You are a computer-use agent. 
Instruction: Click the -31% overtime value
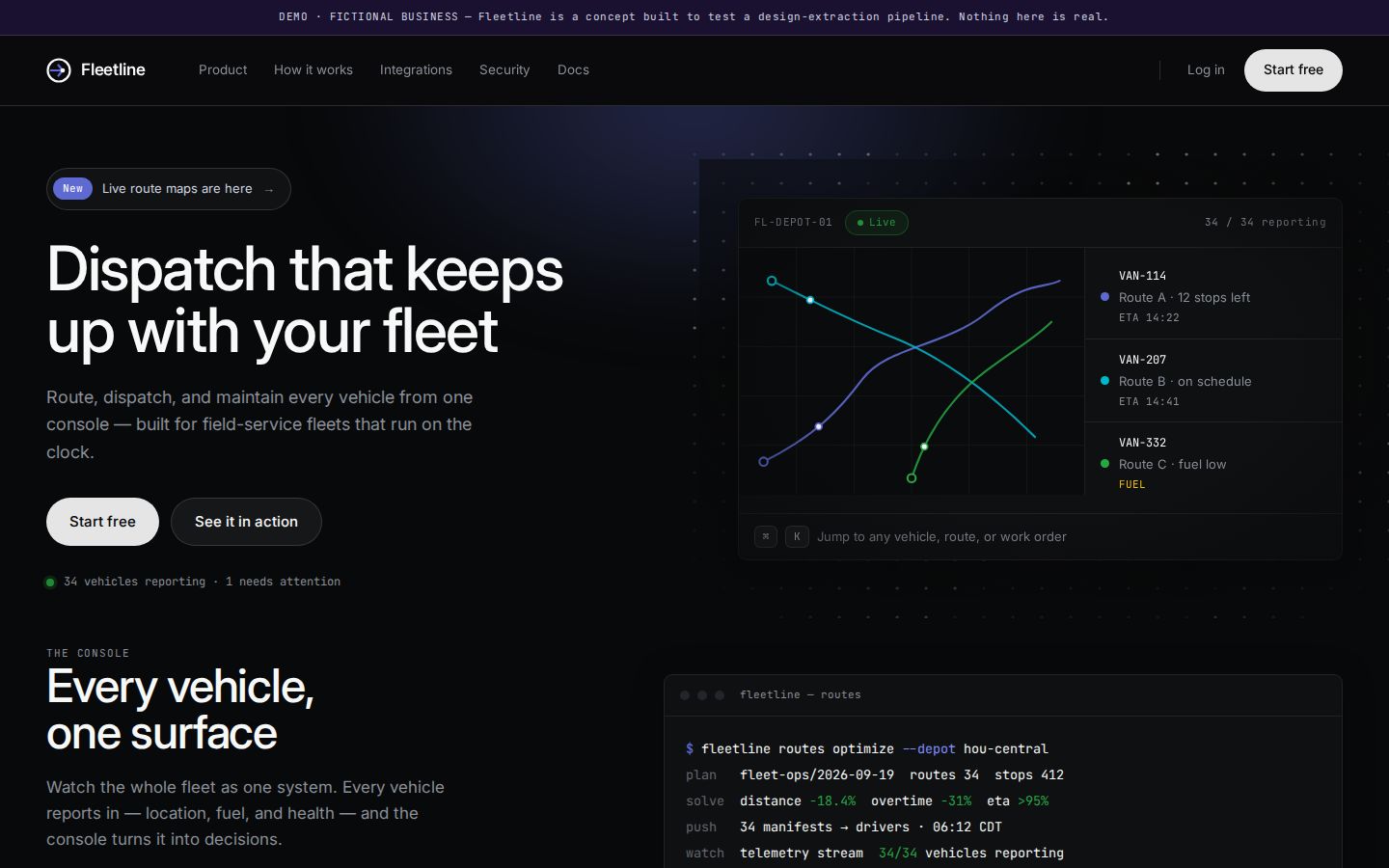tap(956, 801)
